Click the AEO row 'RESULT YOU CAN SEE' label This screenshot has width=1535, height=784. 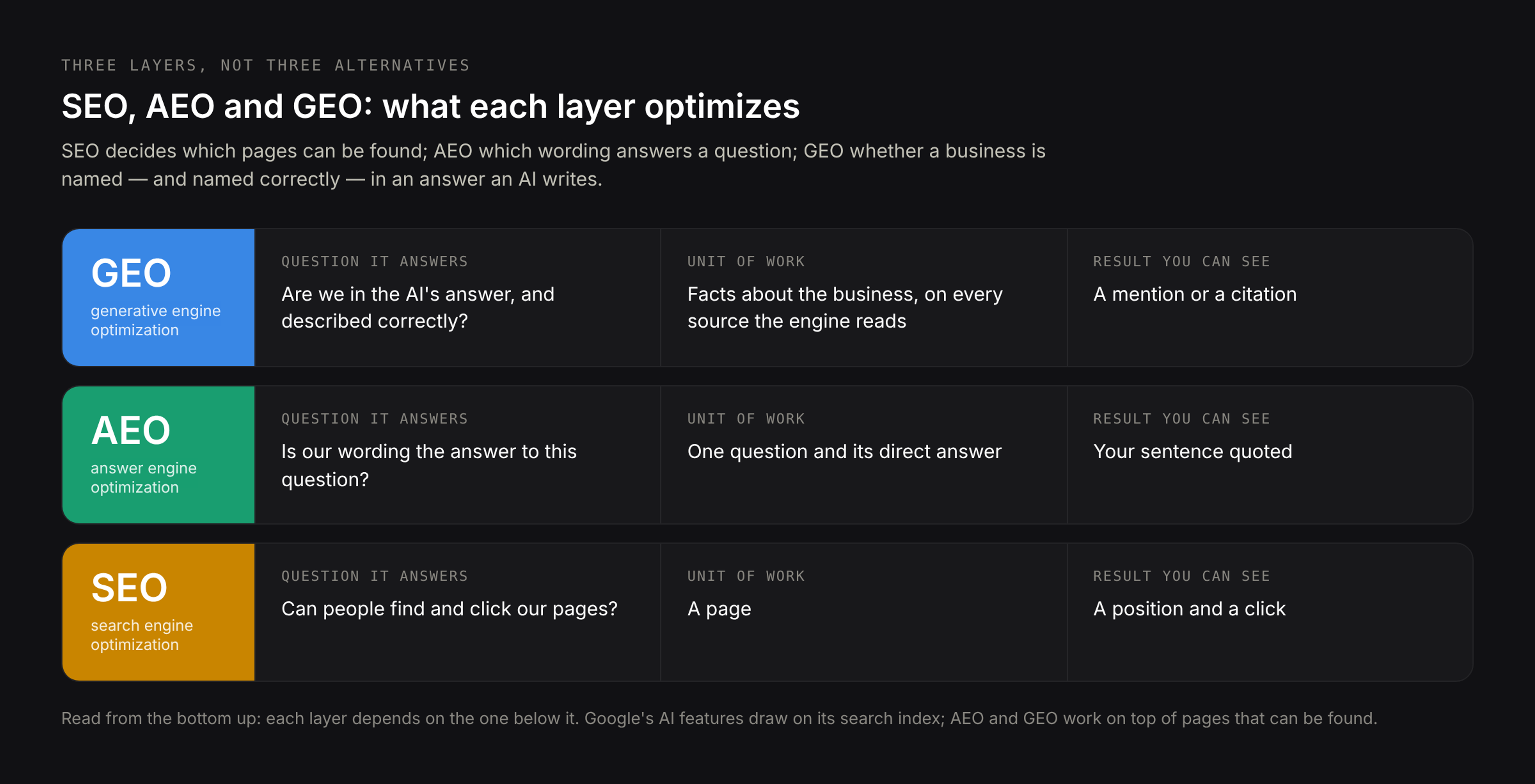[1182, 419]
